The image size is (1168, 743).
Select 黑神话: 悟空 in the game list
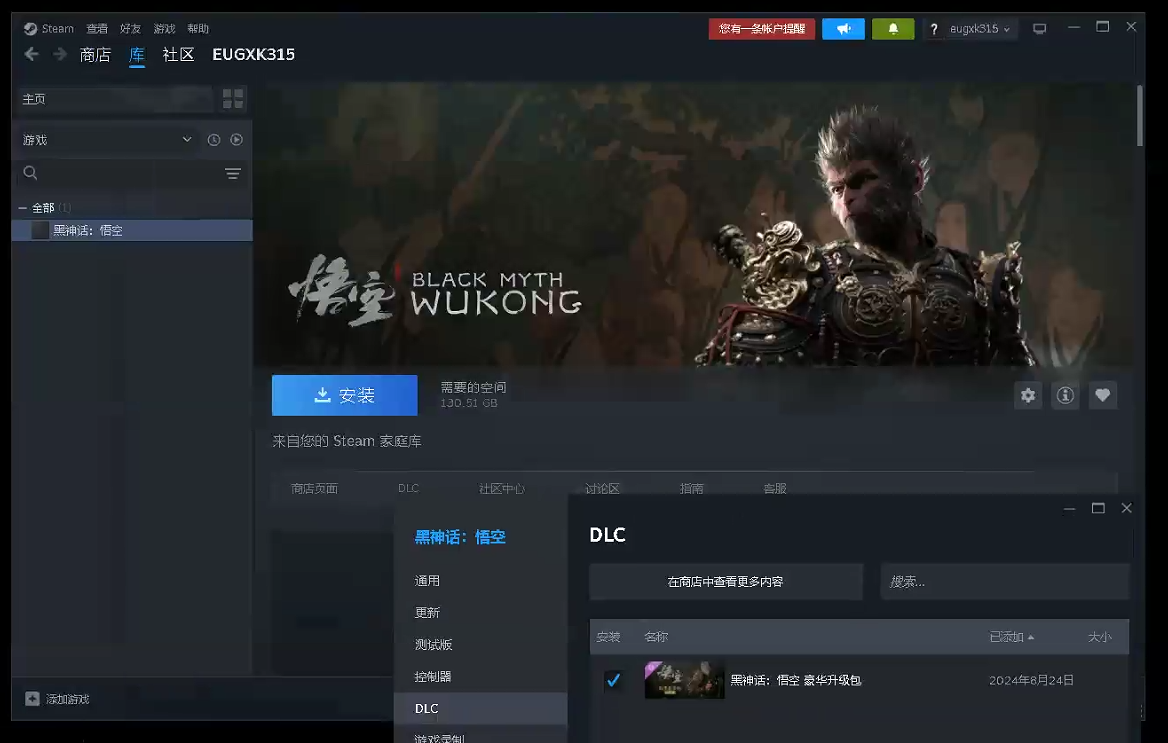click(132, 230)
